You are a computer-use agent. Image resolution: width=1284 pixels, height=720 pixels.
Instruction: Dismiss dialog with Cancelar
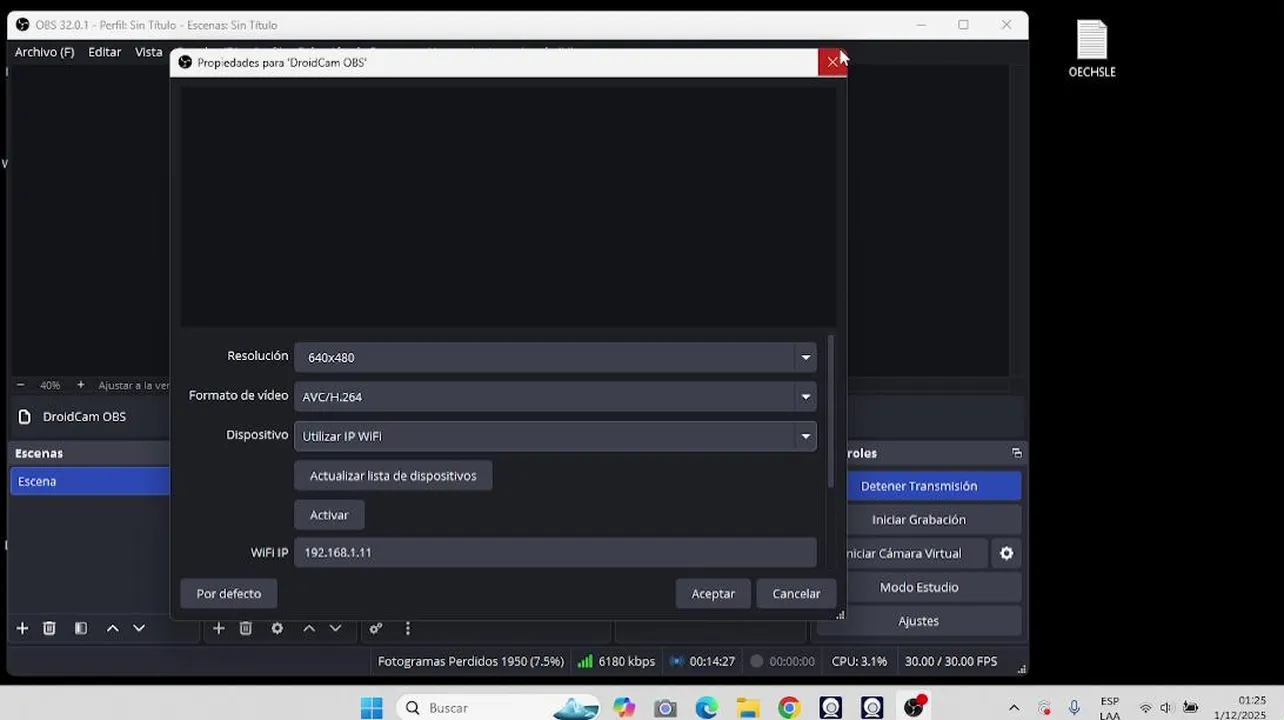click(x=796, y=593)
